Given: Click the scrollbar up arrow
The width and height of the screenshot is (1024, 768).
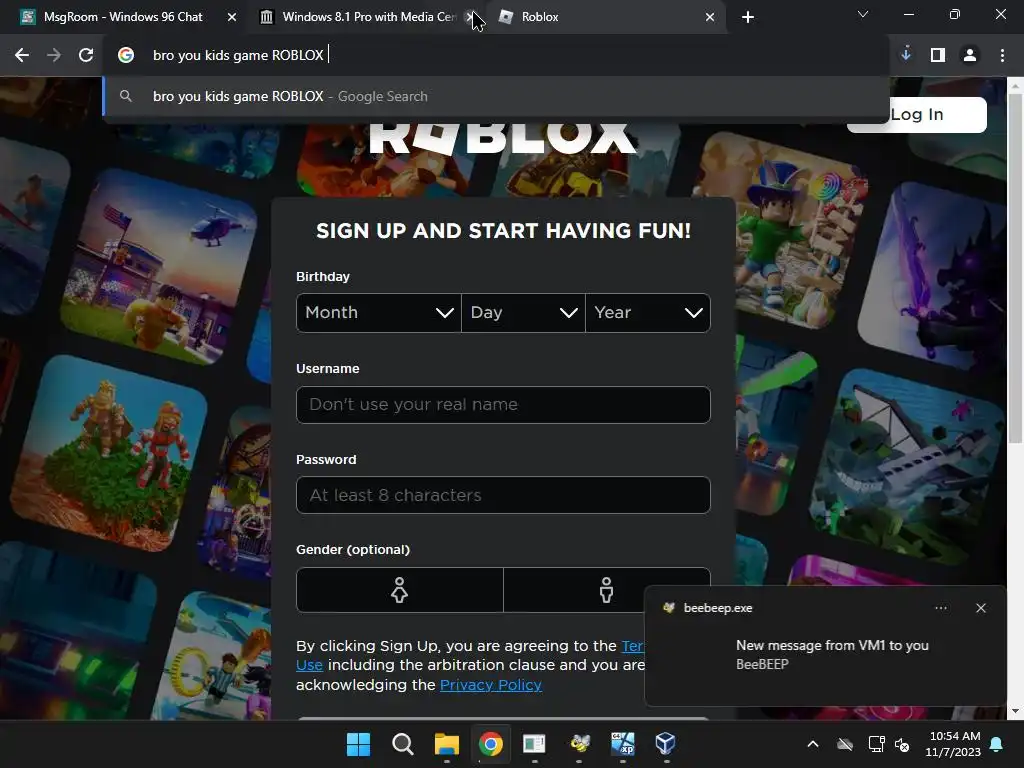Looking at the screenshot, I should tap(1015, 86).
